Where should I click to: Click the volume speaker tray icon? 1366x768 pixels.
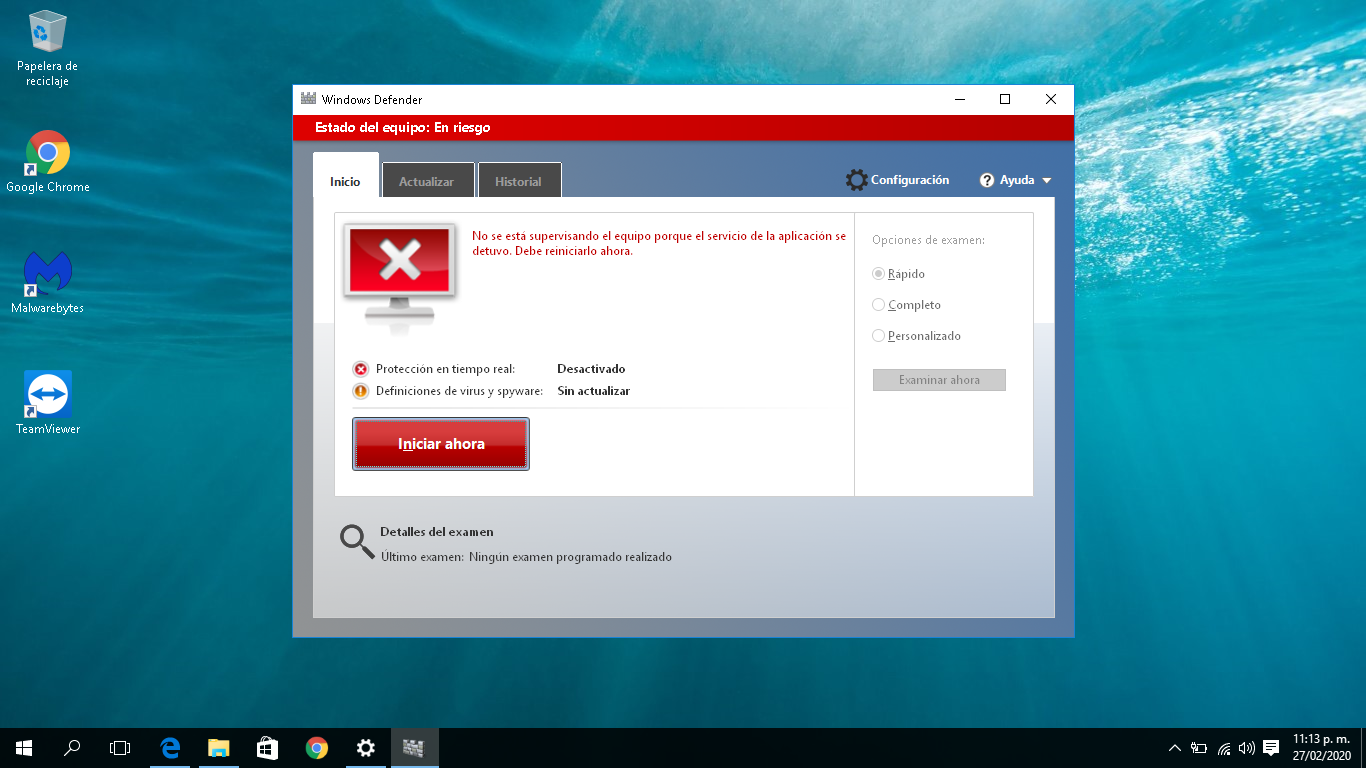tap(1247, 748)
